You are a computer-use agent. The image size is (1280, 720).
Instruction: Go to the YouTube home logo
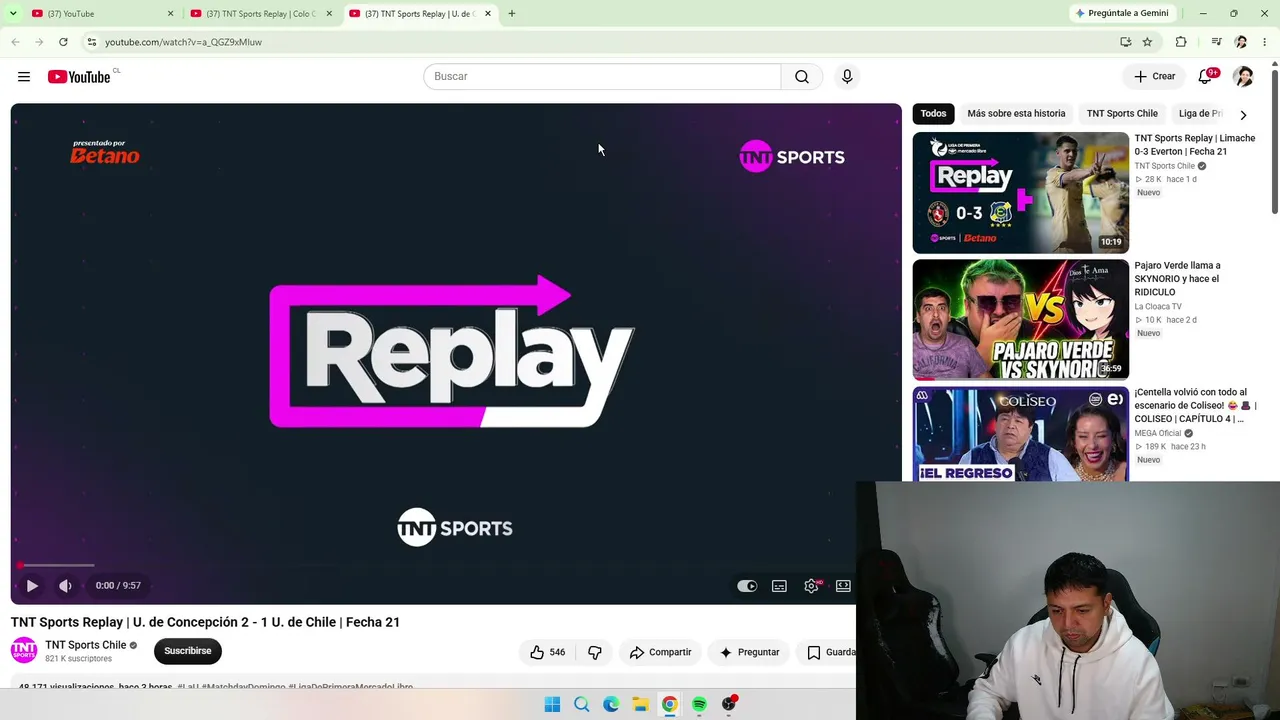[x=79, y=77]
